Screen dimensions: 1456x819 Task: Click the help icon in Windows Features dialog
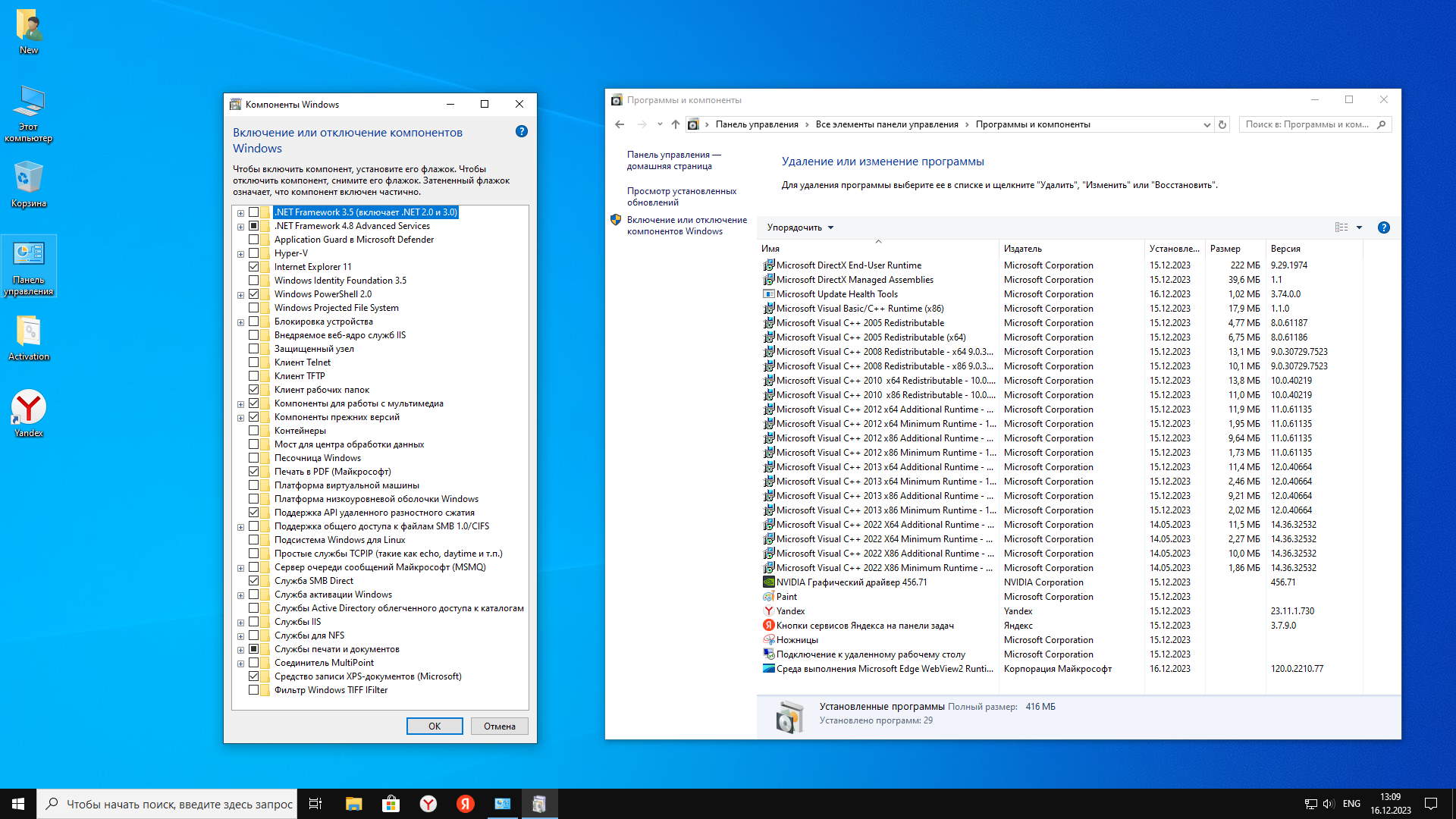tap(522, 131)
